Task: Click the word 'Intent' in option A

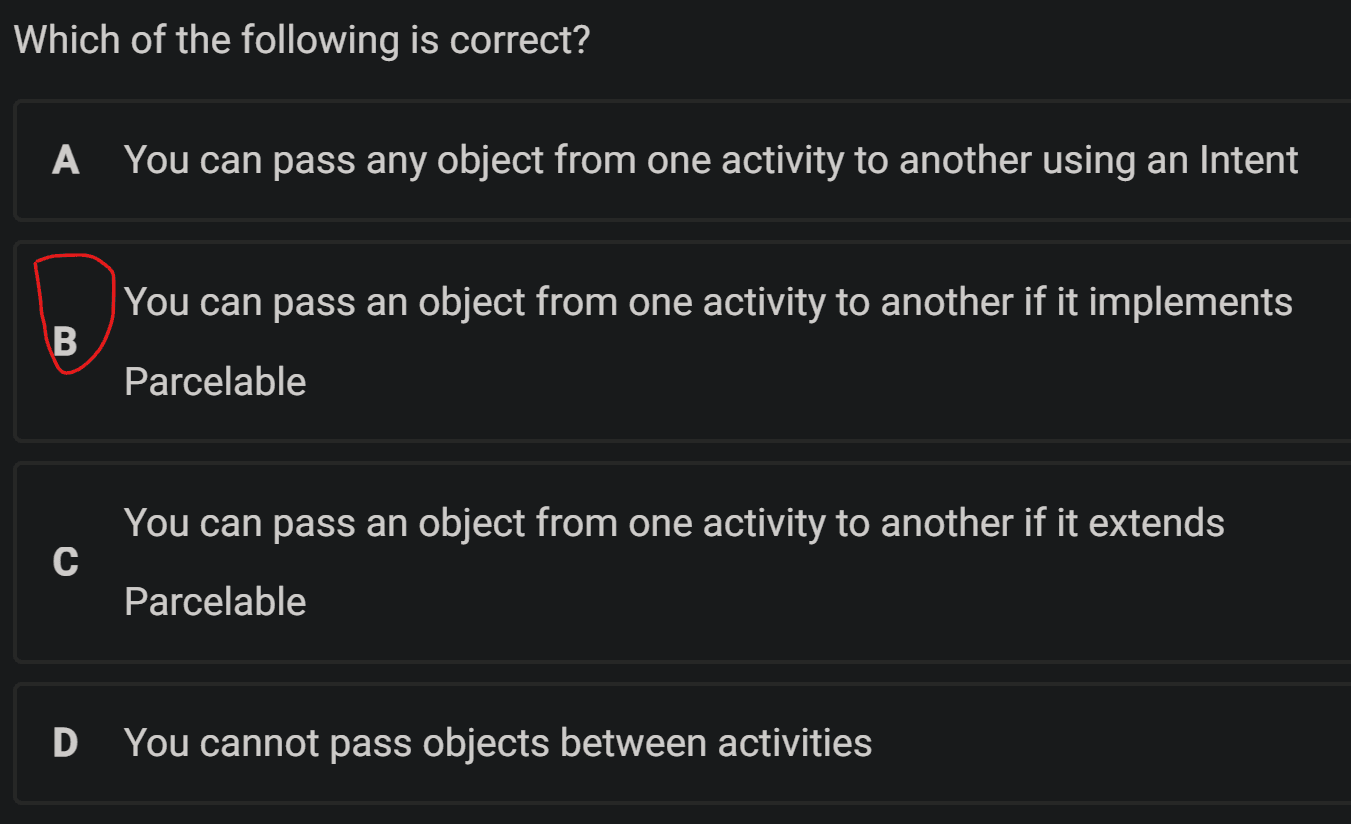Action: click(1248, 160)
